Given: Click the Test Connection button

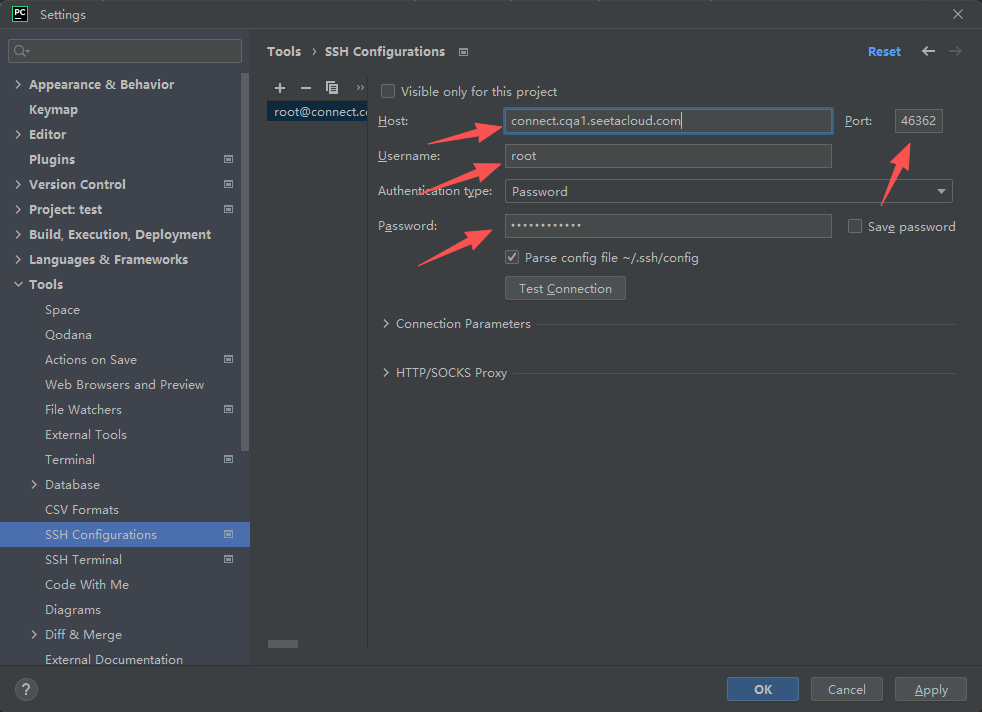Looking at the screenshot, I should [565, 288].
